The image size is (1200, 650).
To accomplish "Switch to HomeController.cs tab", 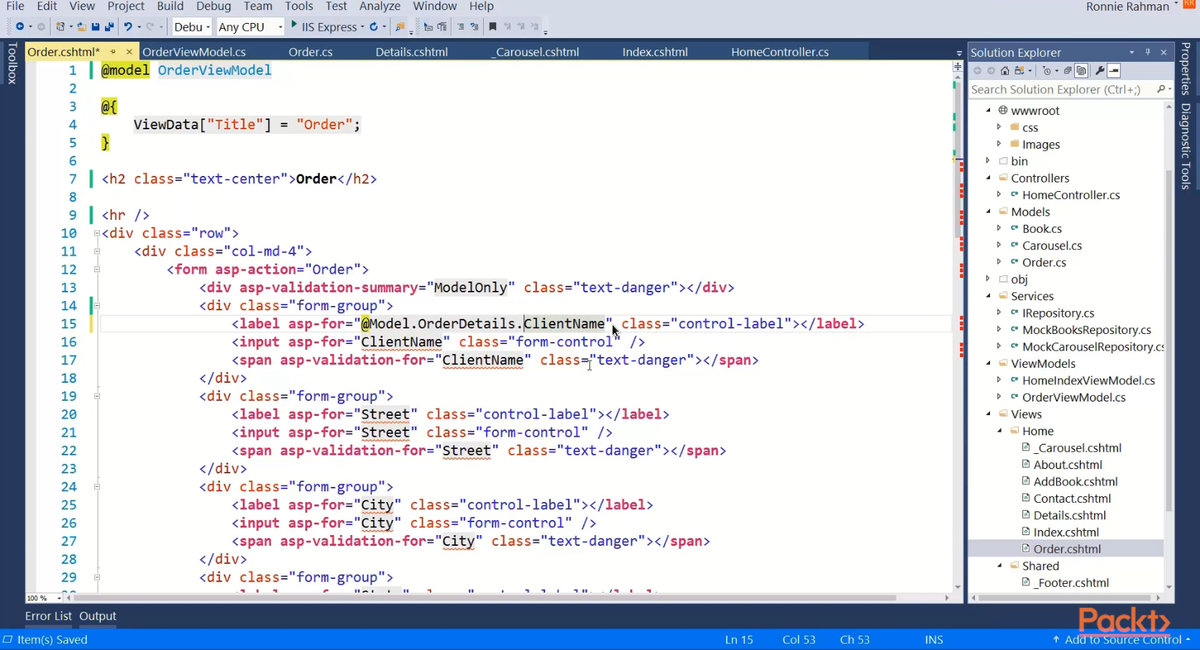I will tap(780, 52).
